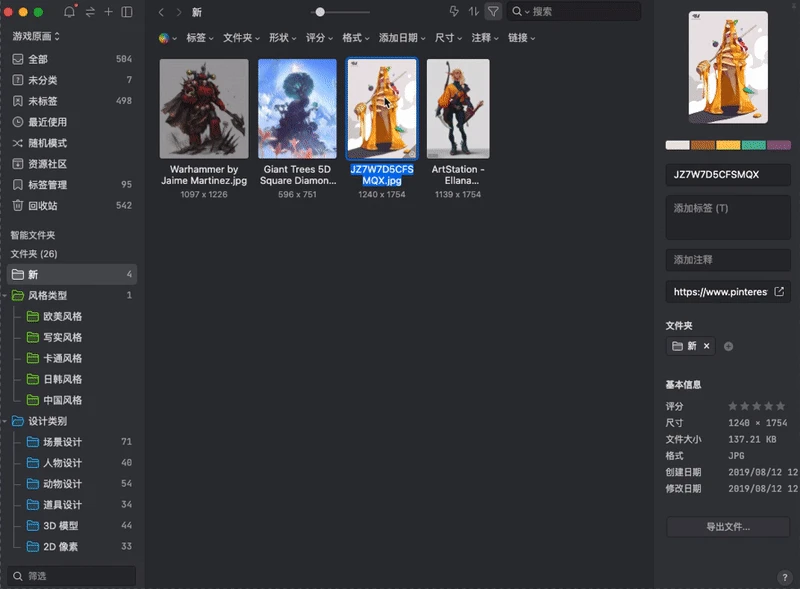The height and width of the screenshot is (589, 800).
Task: Open the 形状 filter dropdown
Action: click(x=283, y=38)
